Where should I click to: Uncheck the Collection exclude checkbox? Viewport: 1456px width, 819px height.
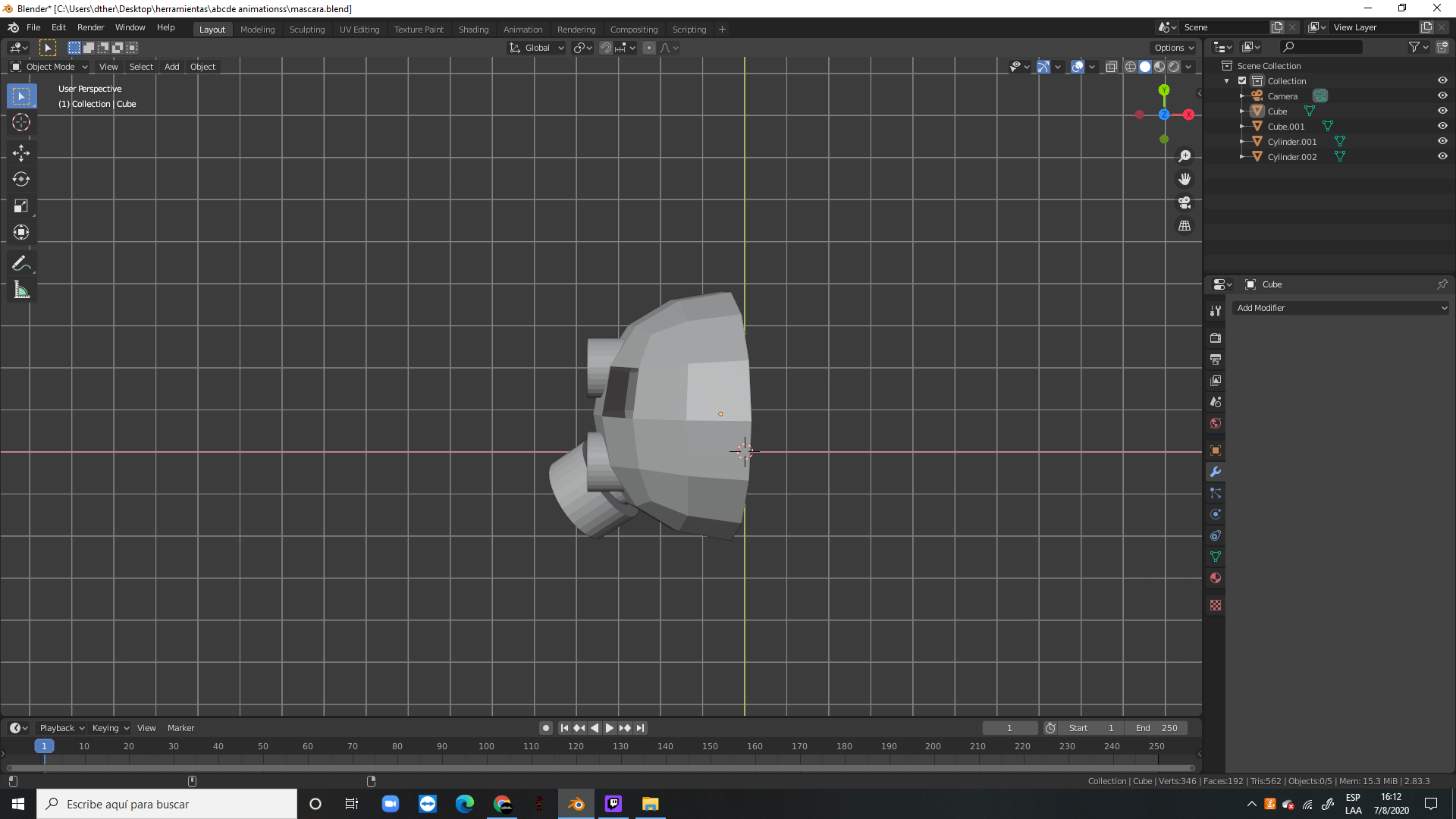pyautogui.click(x=1242, y=81)
